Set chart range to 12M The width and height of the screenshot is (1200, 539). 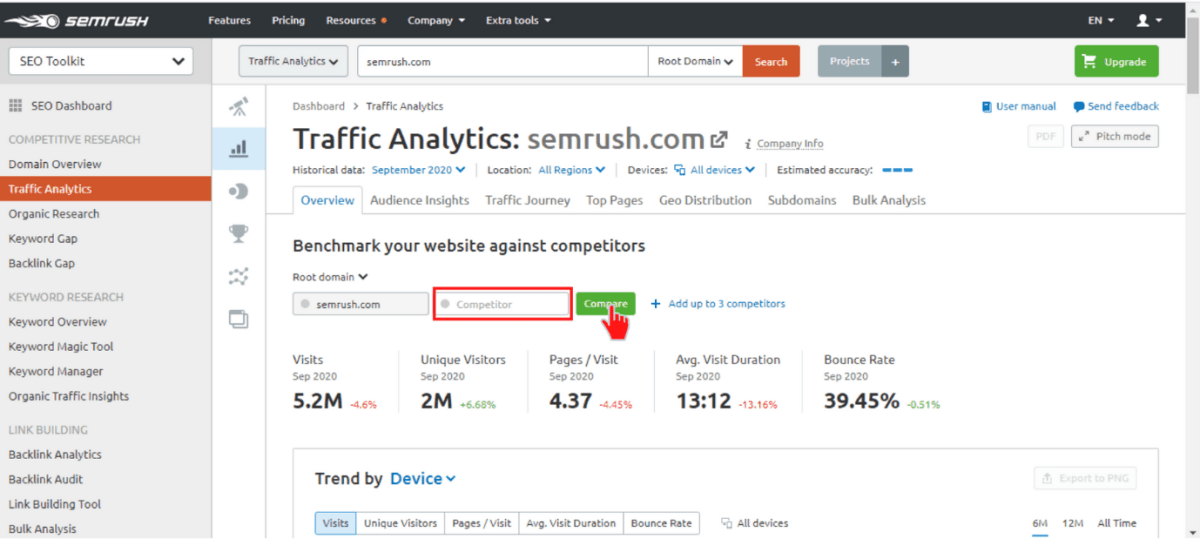click(x=1073, y=523)
